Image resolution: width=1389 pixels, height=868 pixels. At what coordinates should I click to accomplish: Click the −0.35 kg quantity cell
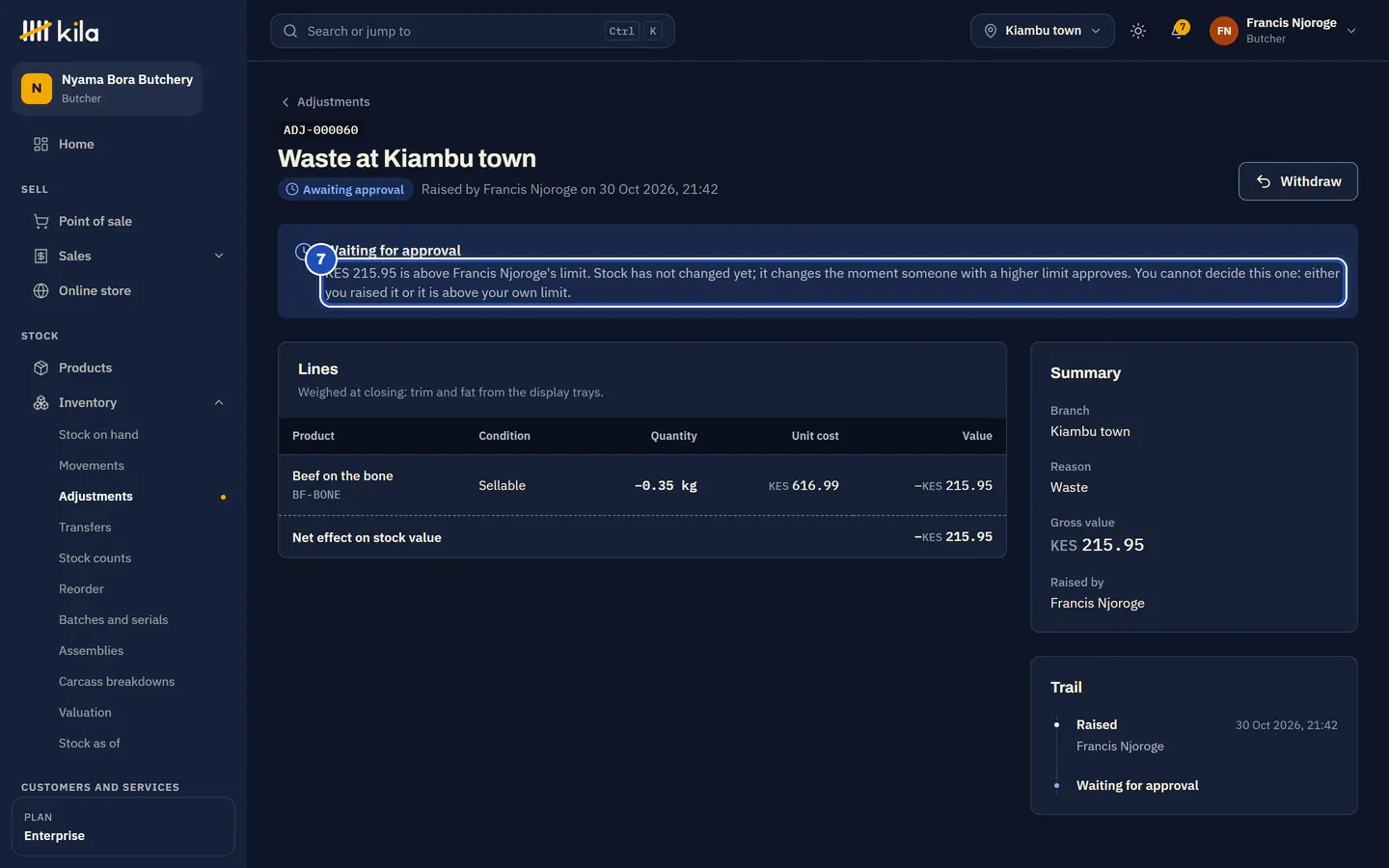(666, 485)
